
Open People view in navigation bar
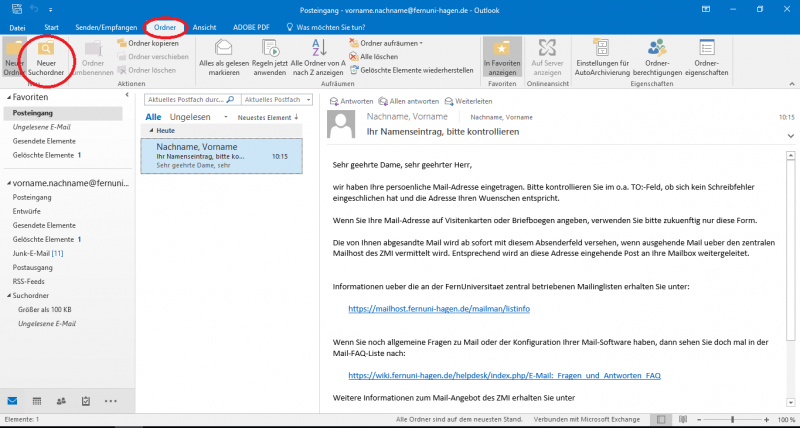coord(61,401)
